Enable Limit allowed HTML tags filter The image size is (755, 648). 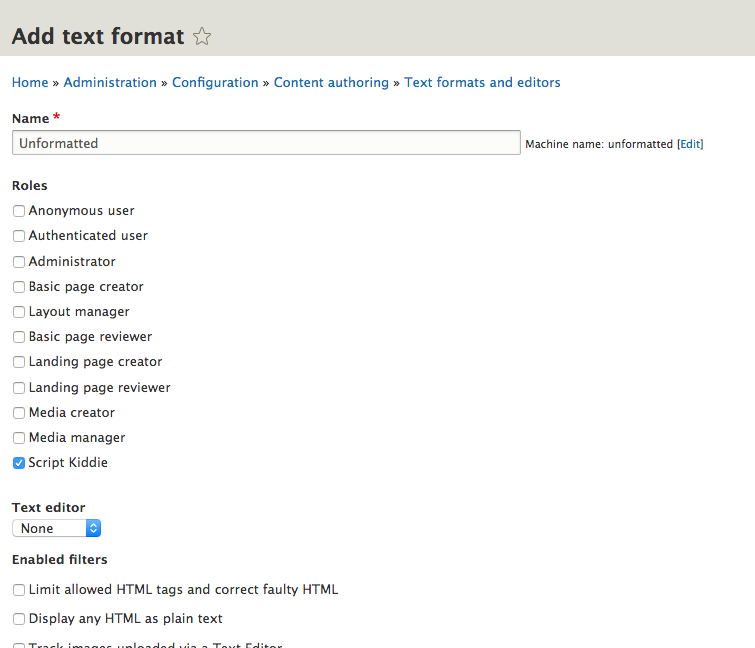pyautogui.click(x=19, y=590)
